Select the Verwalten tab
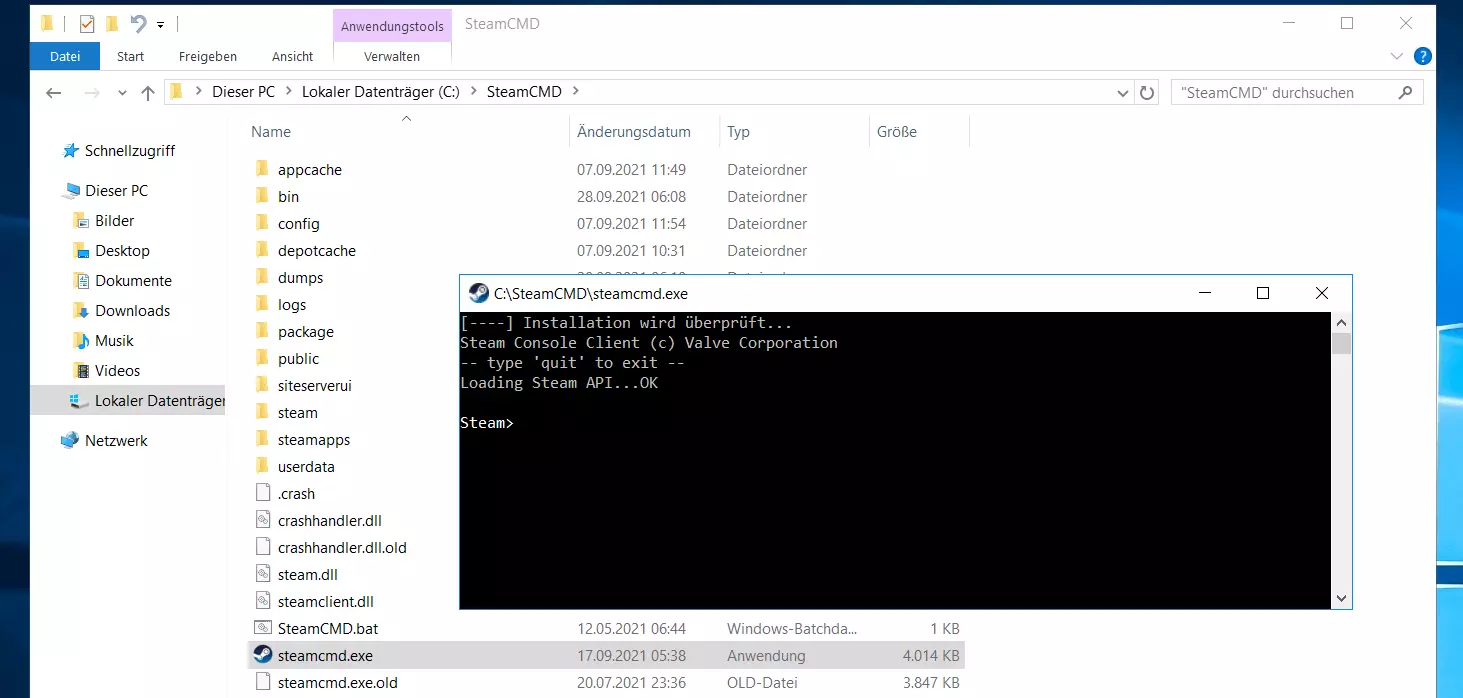The image size is (1463, 698). tap(392, 56)
